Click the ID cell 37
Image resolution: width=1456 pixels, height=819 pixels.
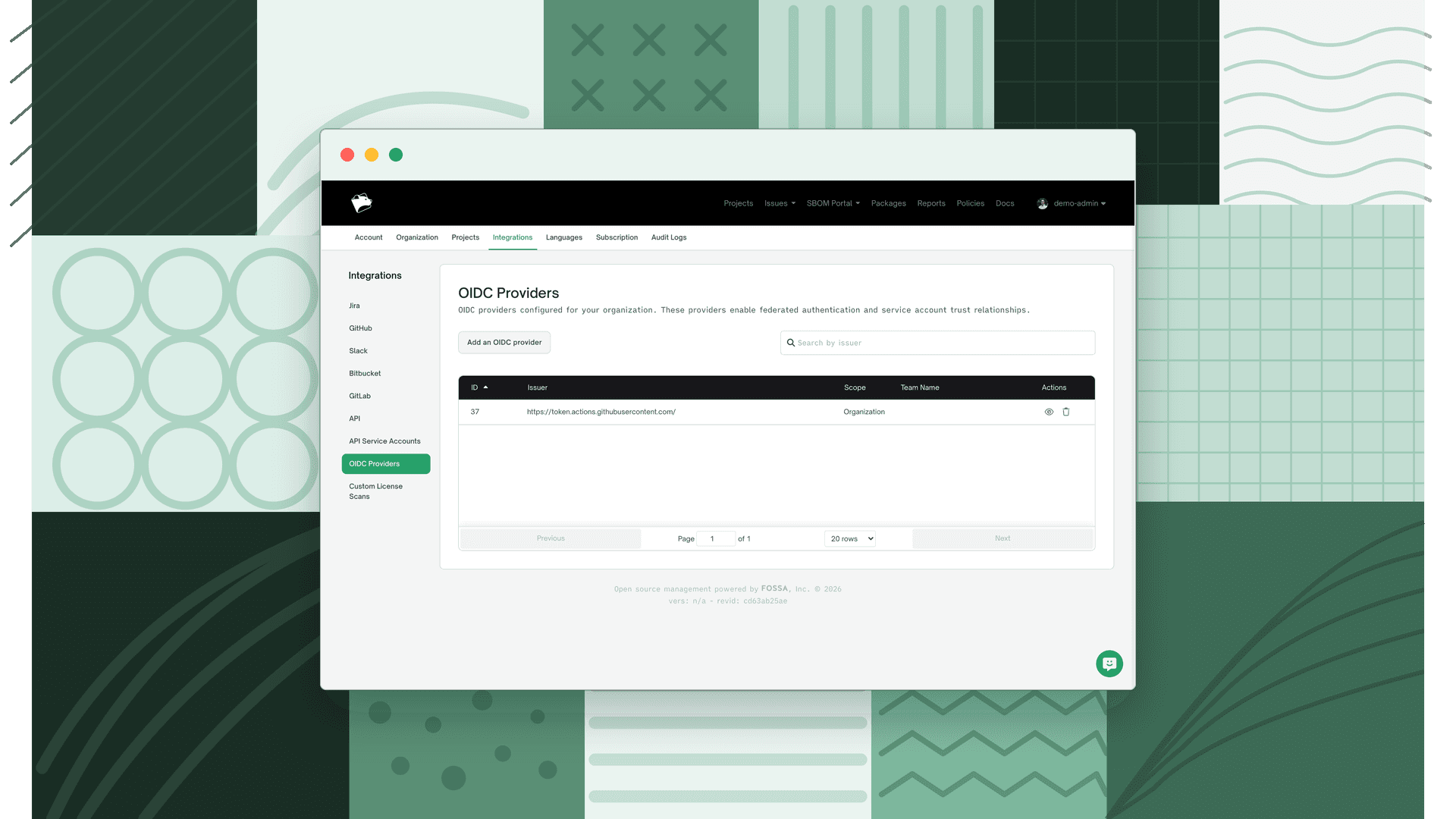pyautogui.click(x=475, y=412)
